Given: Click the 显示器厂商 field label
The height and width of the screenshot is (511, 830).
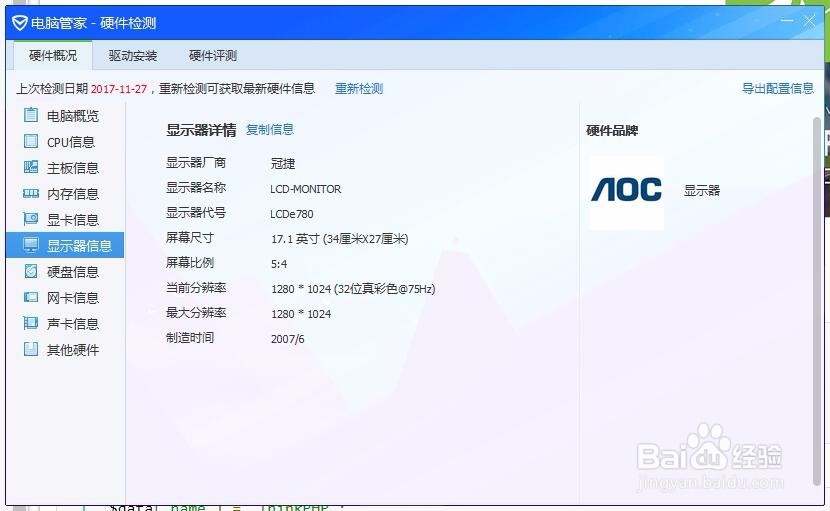Looking at the screenshot, I should [x=196, y=163].
